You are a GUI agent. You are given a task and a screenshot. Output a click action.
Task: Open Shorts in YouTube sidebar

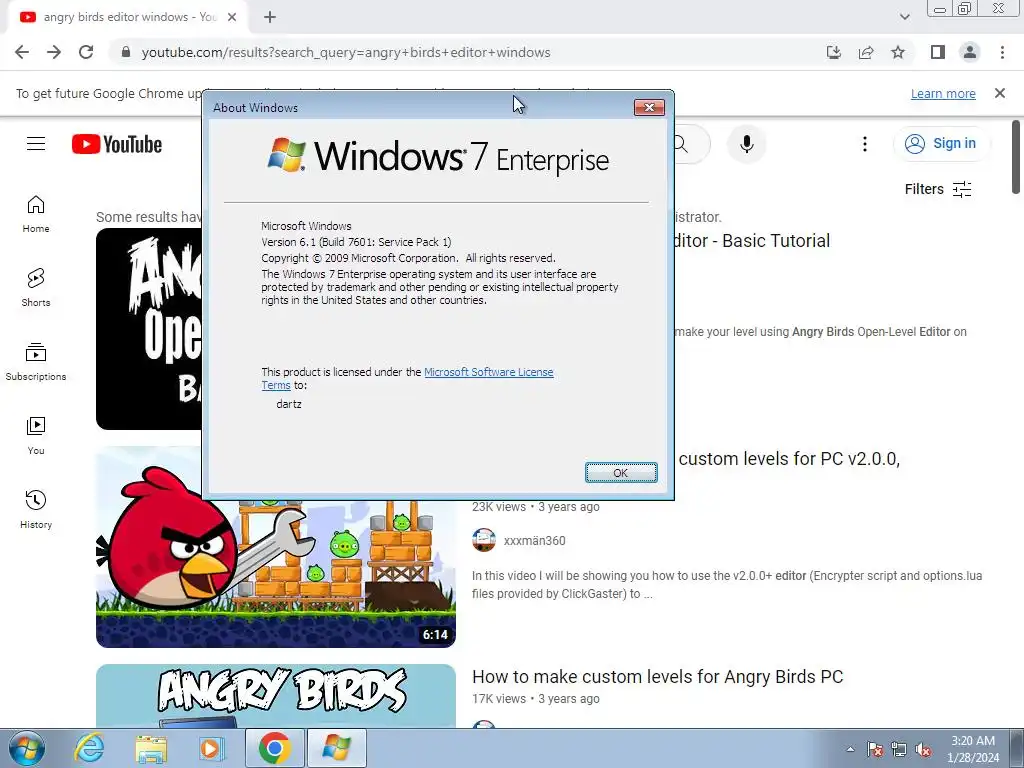pos(36,287)
